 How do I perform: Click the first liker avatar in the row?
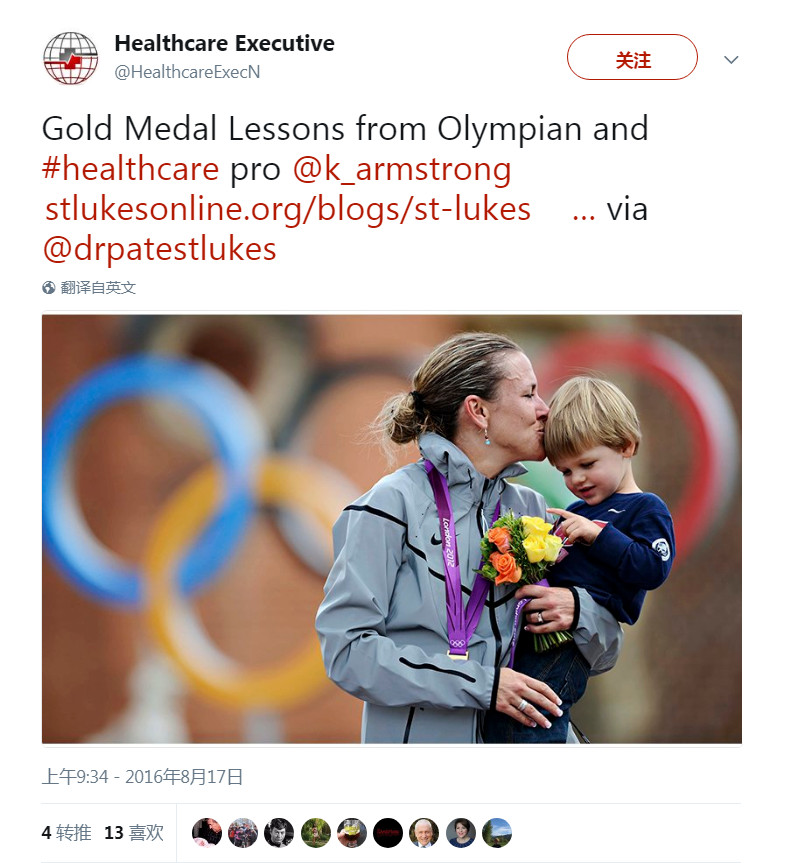click(207, 832)
